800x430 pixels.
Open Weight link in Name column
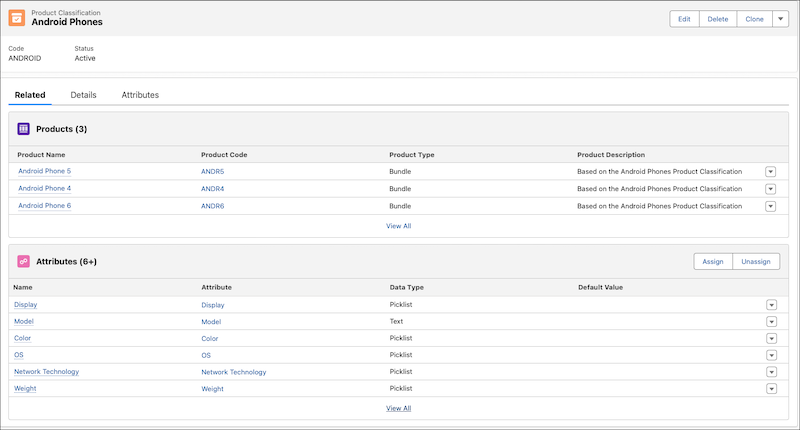[25, 389]
